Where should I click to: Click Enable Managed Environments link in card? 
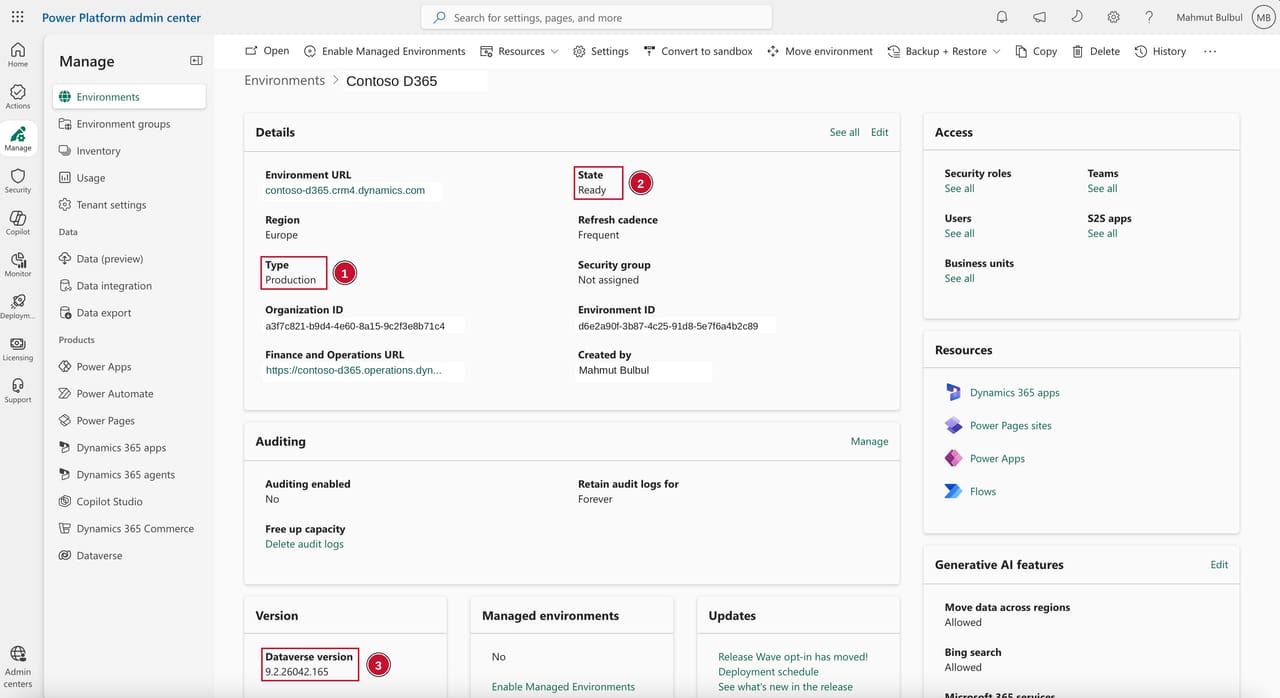pyautogui.click(x=563, y=687)
